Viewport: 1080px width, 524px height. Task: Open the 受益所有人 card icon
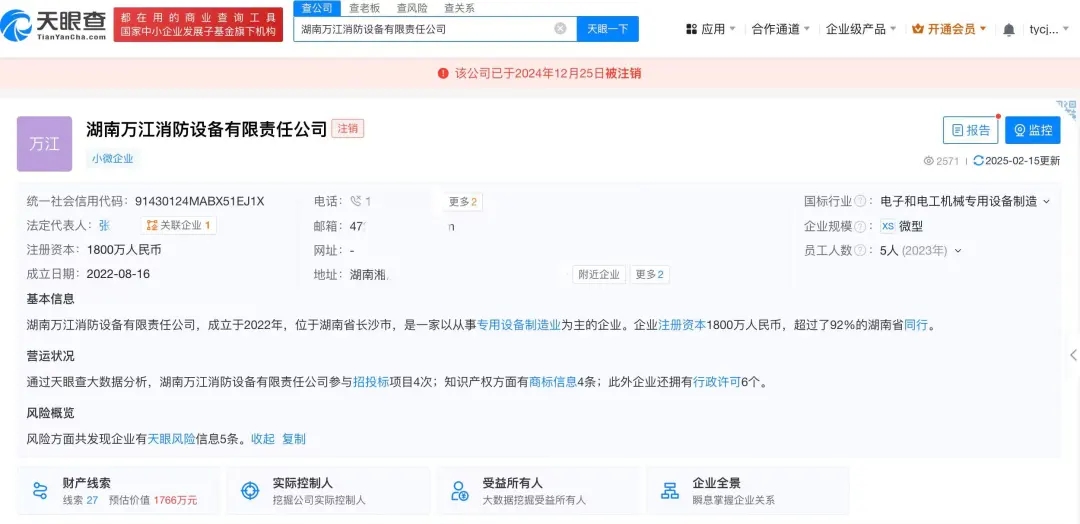[x=459, y=491]
